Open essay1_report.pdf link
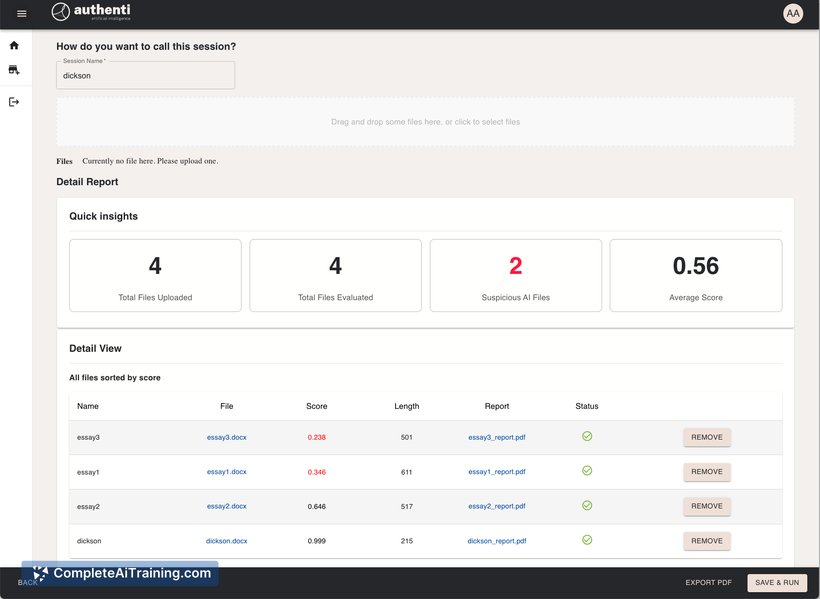Screen dimensions: 820x599 [497, 472]
